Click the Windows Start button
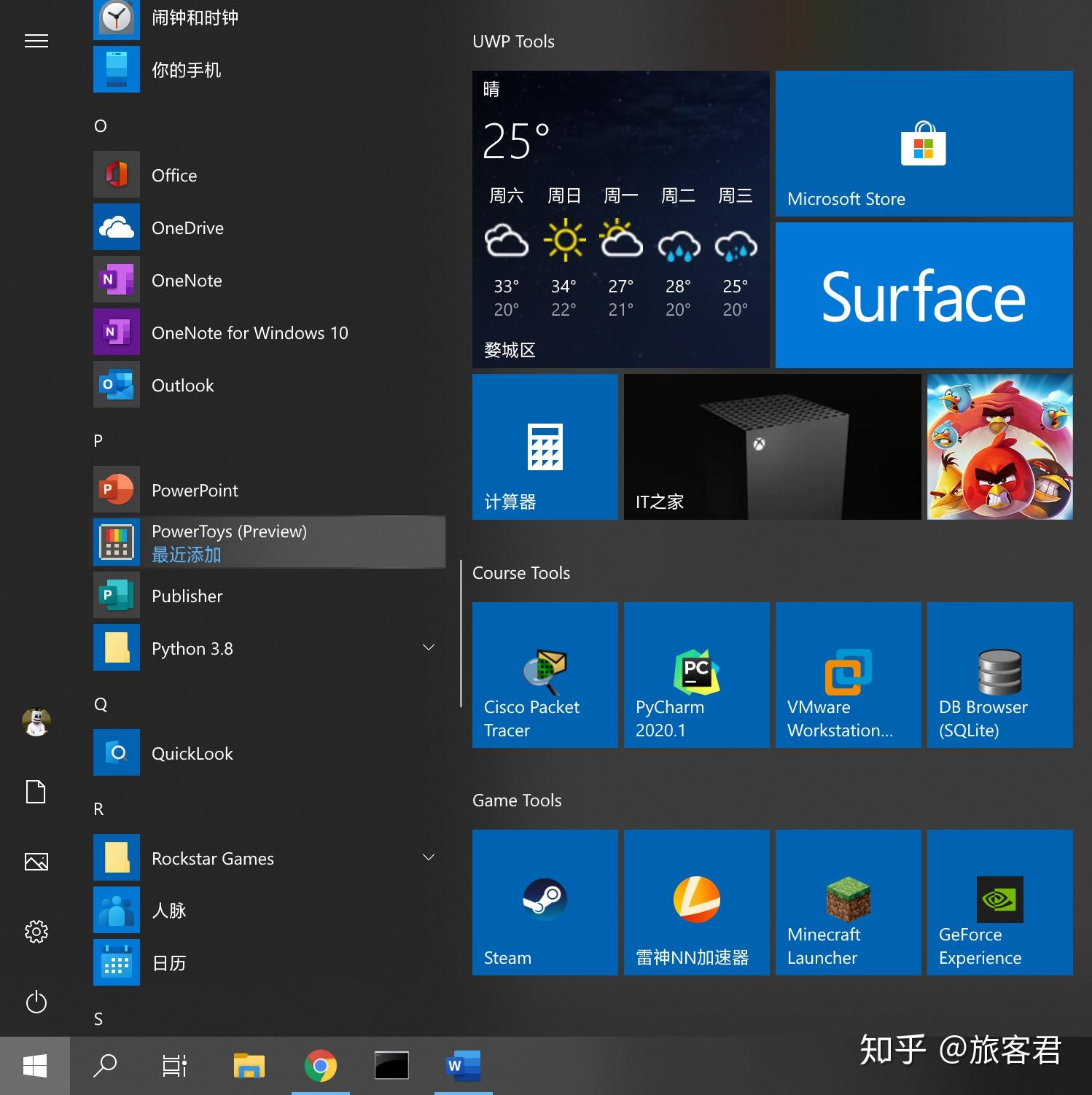Image resolution: width=1092 pixels, height=1095 pixels. pos(35,1066)
